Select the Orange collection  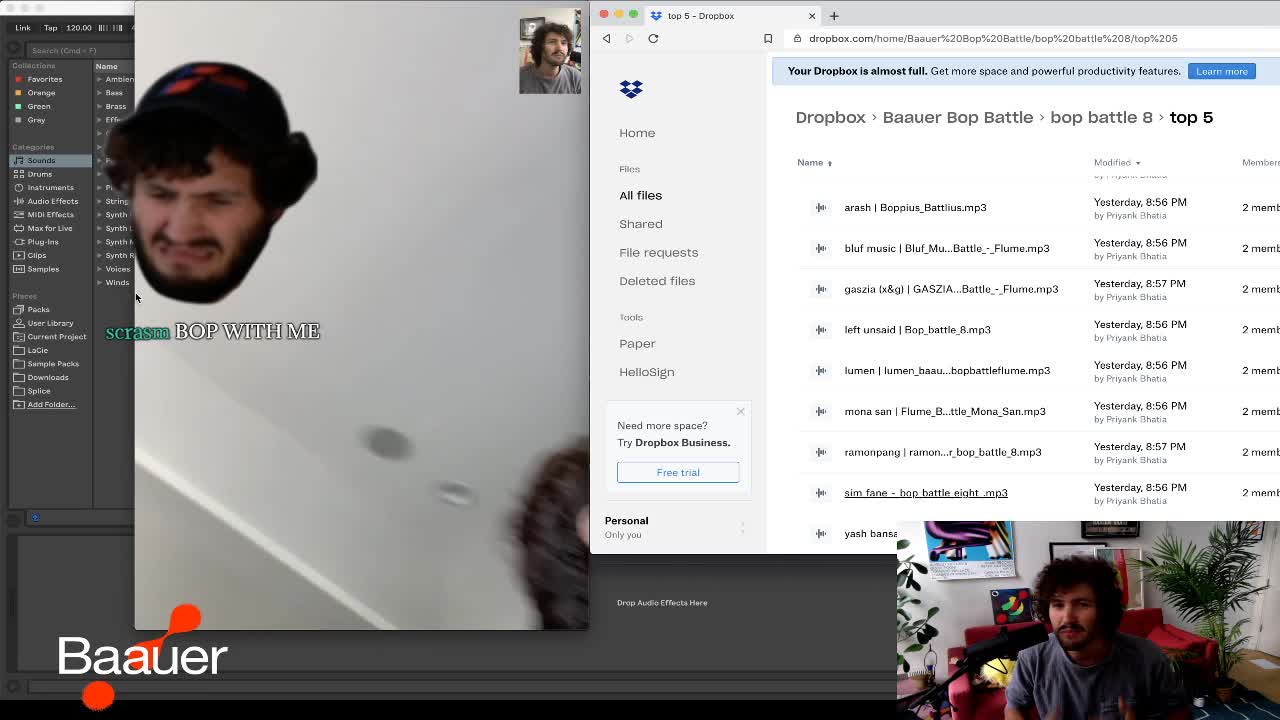coord(41,93)
